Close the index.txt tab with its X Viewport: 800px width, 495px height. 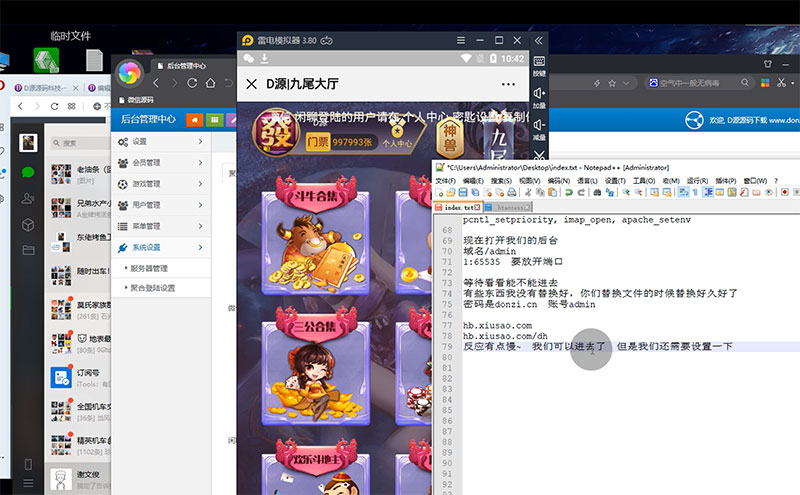(x=477, y=207)
